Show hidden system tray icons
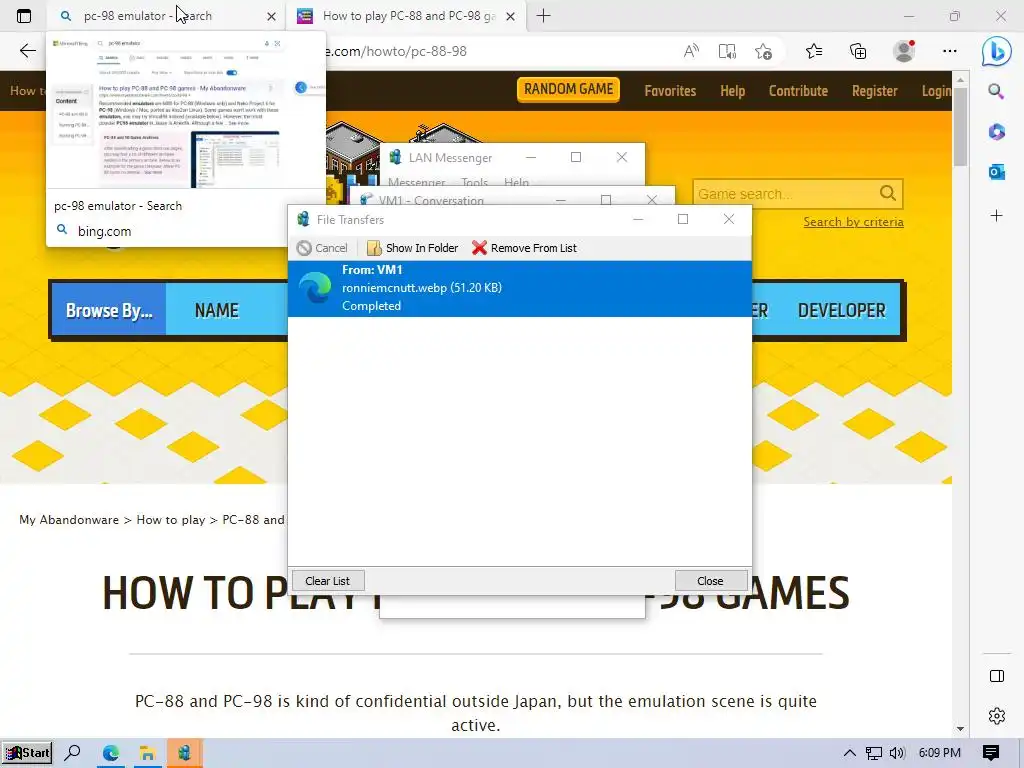 849,753
